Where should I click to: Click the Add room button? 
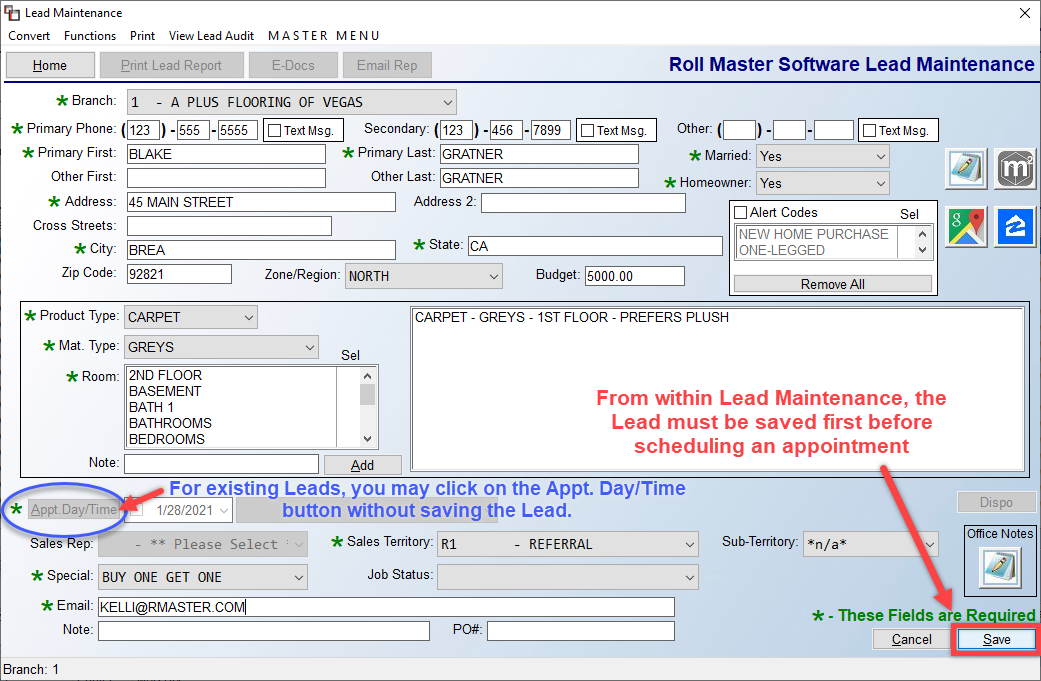pyautogui.click(x=362, y=465)
